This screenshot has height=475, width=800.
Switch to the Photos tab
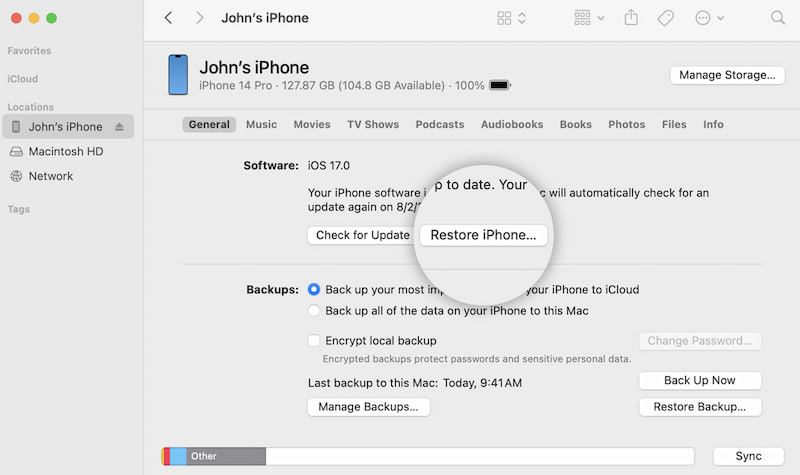(626, 125)
